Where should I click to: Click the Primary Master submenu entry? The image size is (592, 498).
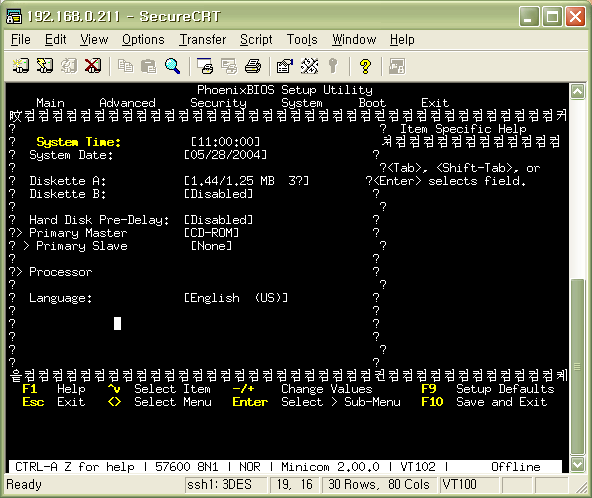point(78,233)
